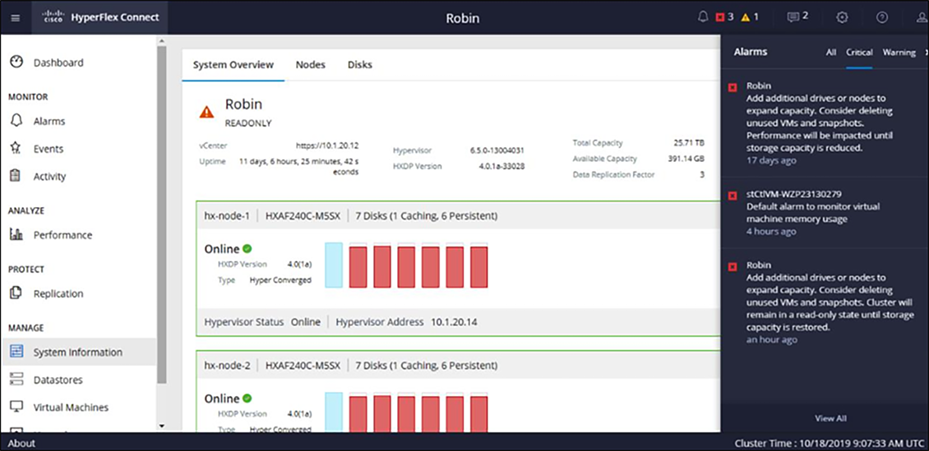Click the Robin cluster title in header

coord(463,18)
